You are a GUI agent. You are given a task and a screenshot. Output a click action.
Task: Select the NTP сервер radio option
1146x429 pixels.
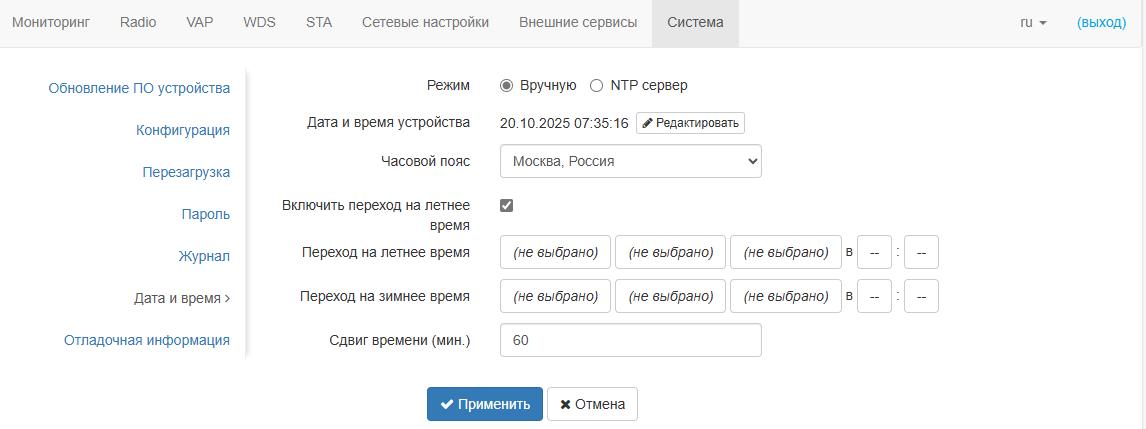pyautogui.click(x=596, y=86)
